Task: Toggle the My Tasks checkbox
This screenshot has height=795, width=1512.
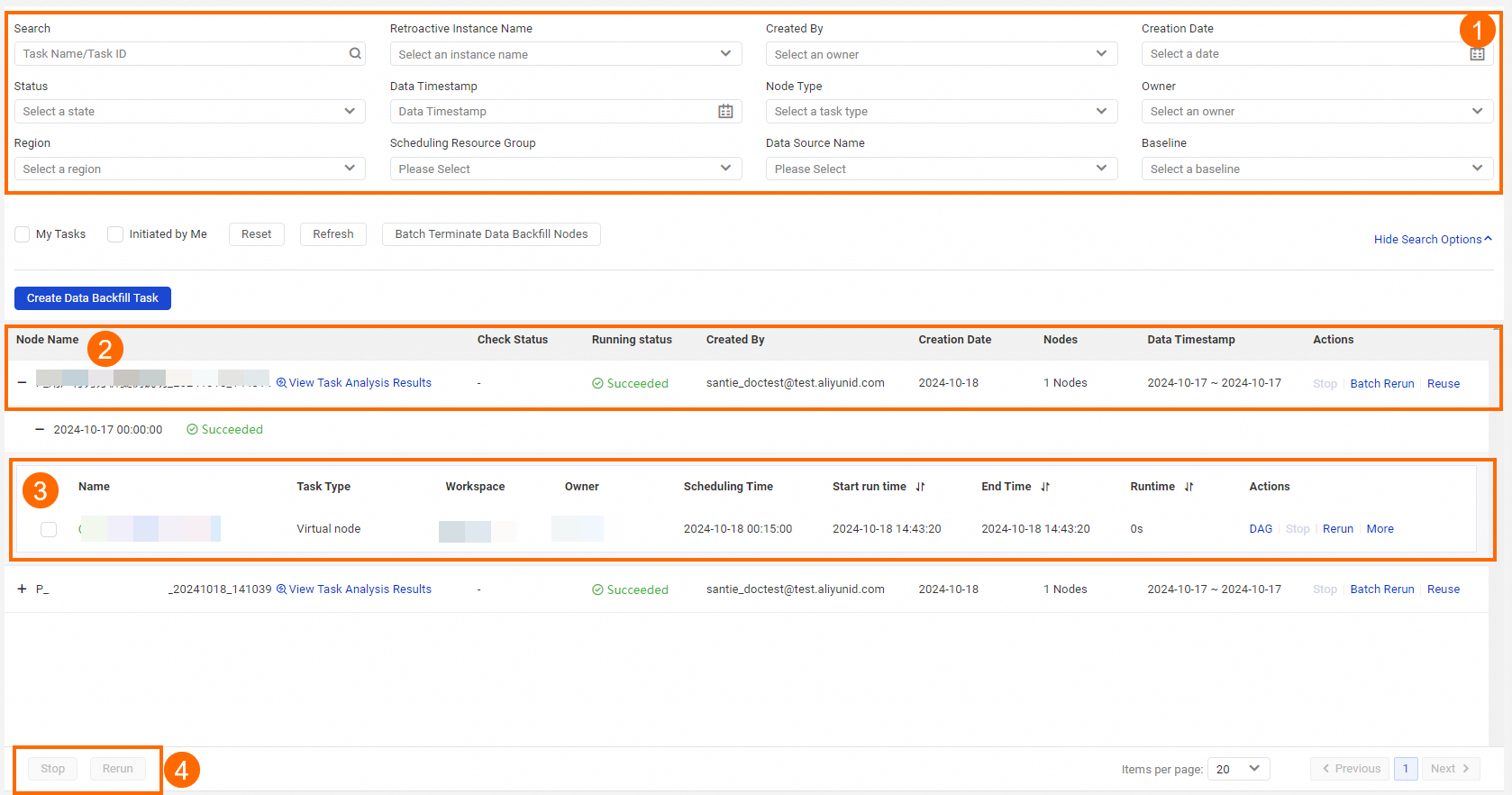Action: tap(23, 234)
